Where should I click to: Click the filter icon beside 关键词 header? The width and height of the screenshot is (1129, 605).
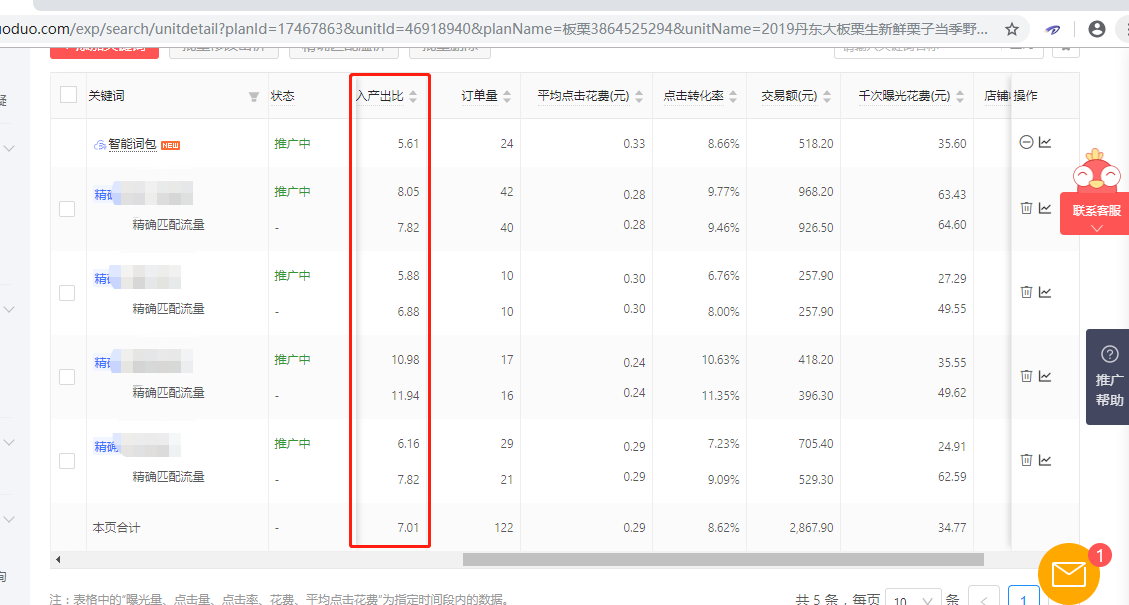[x=253, y=97]
